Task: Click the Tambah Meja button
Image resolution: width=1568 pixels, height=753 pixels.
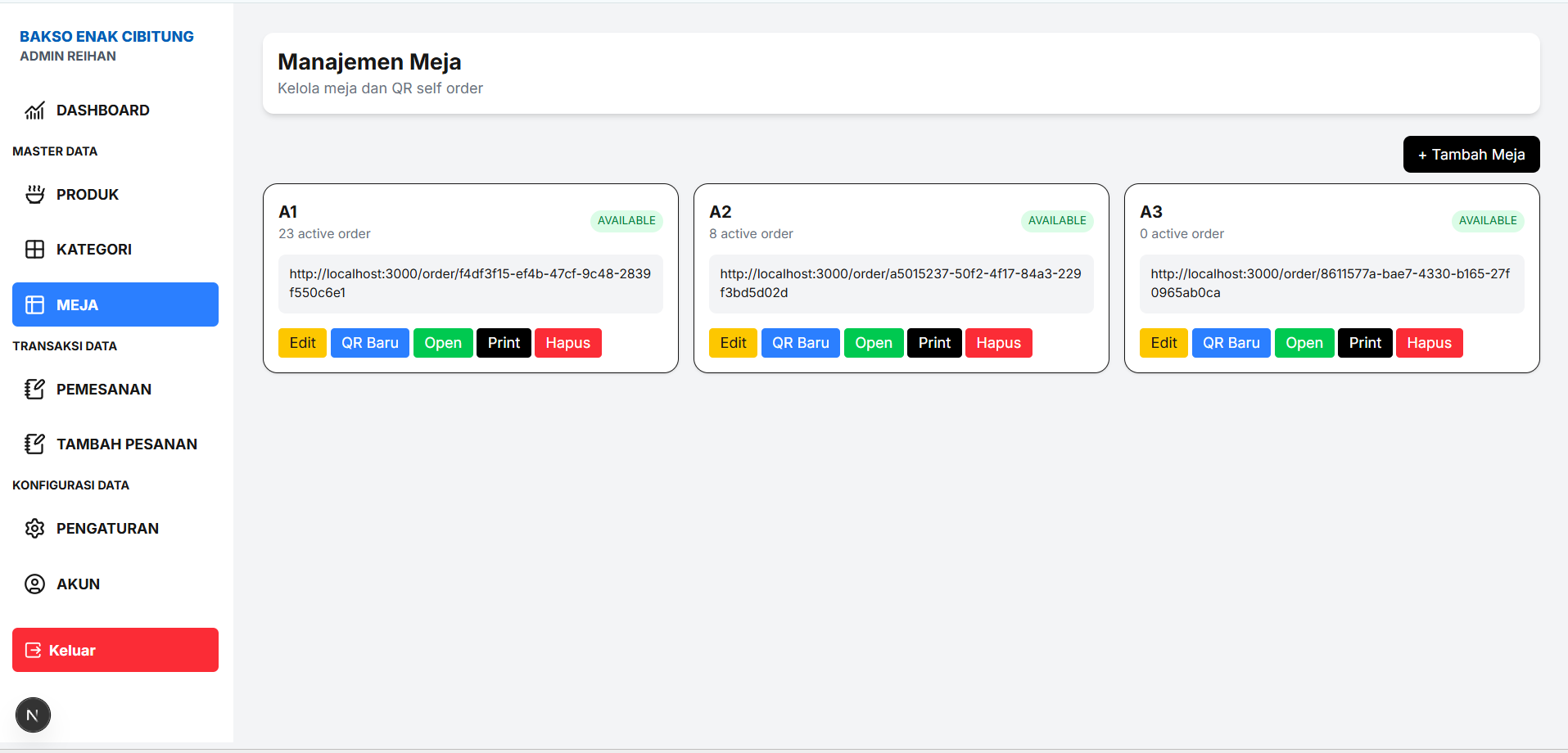Action: tap(1471, 155)
